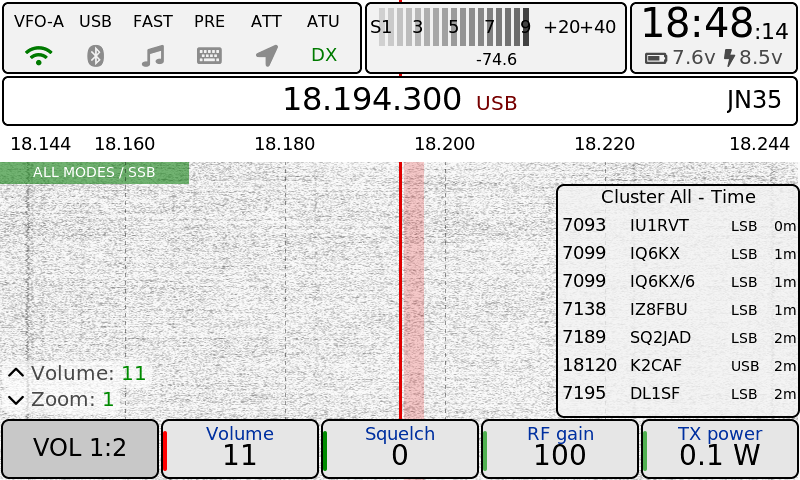Click the GPS location arrow icon
The image size is (800, 480).
point(267,55)
